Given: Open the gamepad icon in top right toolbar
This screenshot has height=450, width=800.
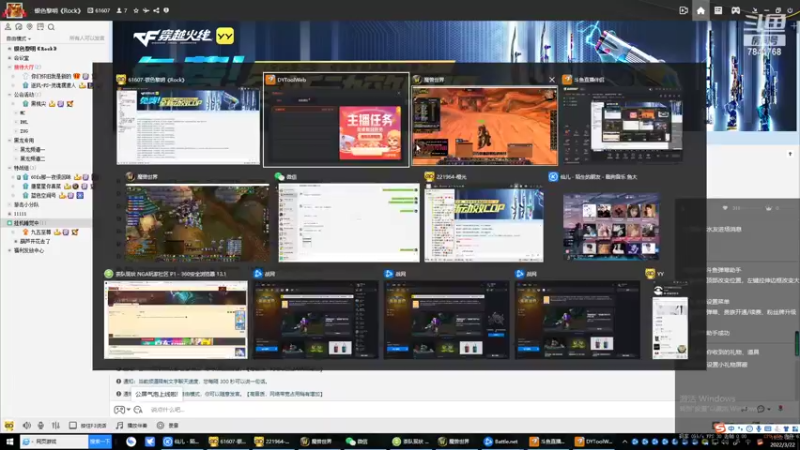Looking at the screenshot, I should (x=735, y=10).
